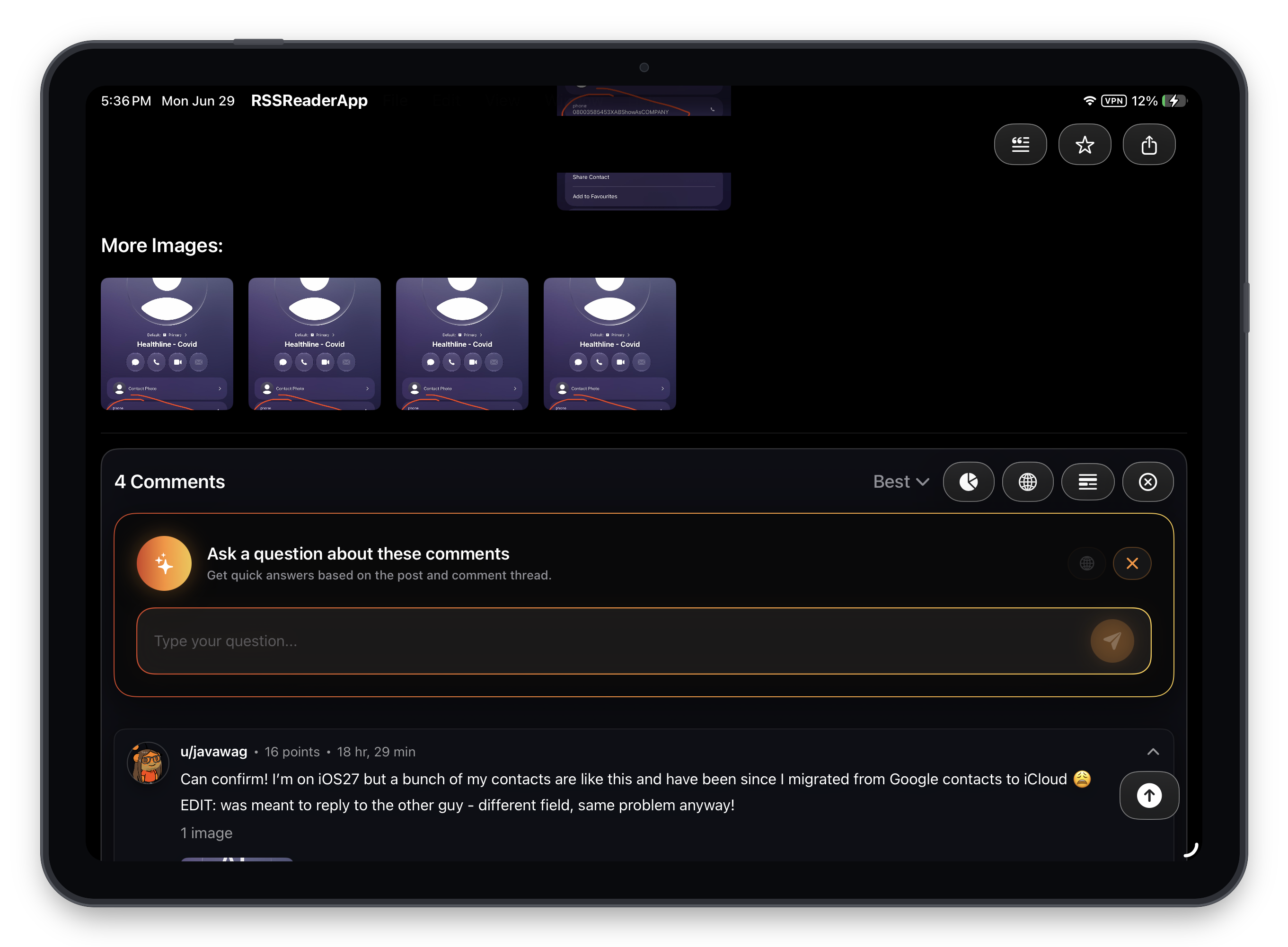
Task: Close the comments panel with circled X
Action: point(1147,482)
